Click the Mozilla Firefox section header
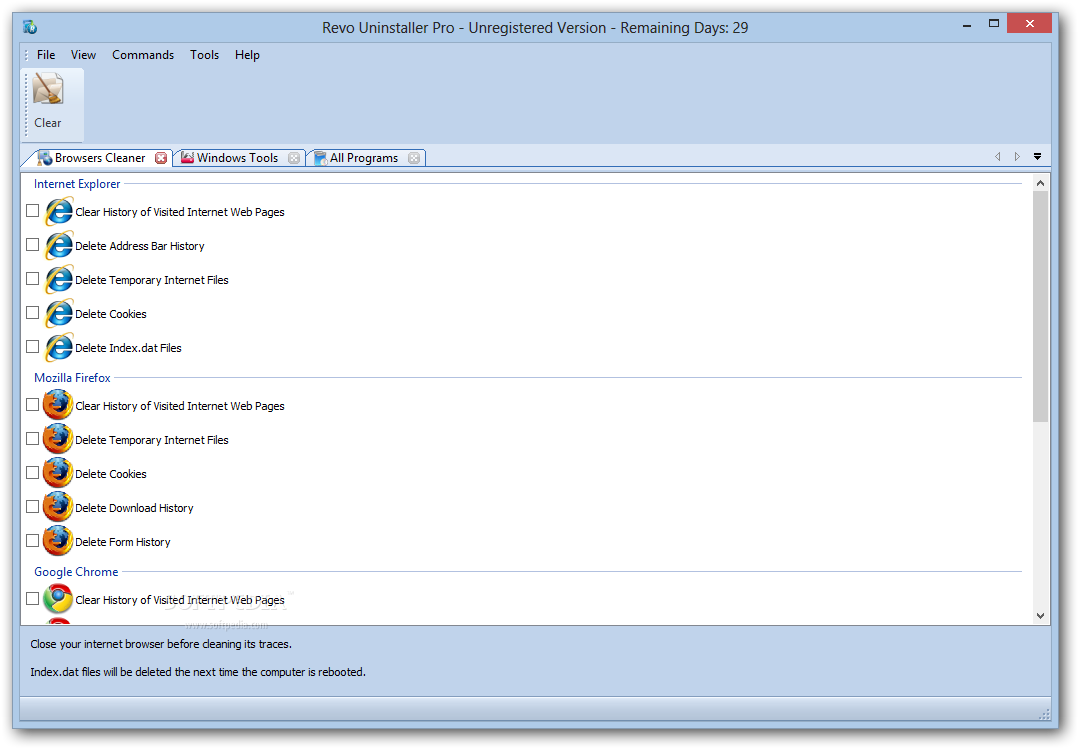The image size is (1079, 749). pyautogui.click(x=72, y=378)
